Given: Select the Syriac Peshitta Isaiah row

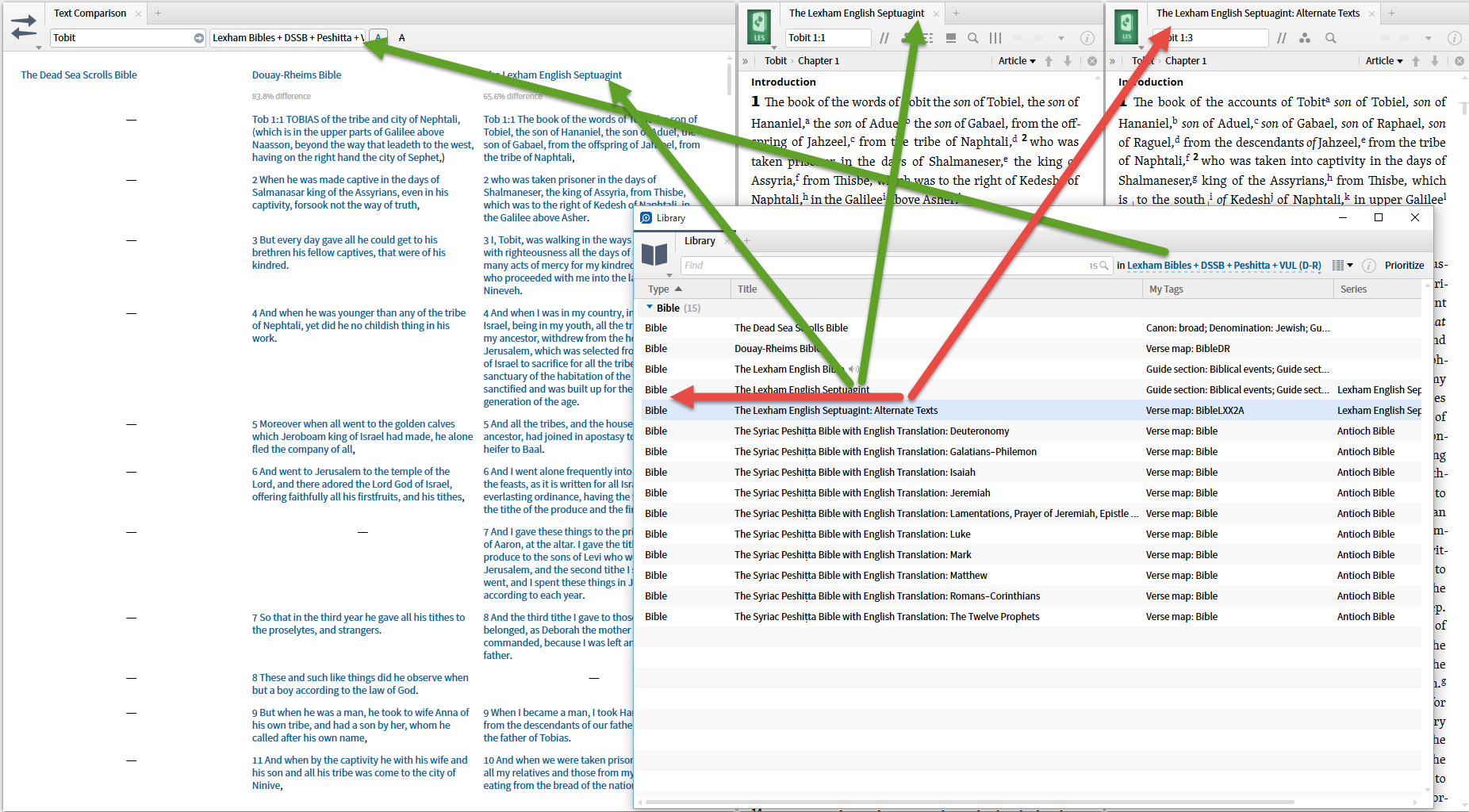Looking at the screenshot, I should click(x=1031, y=473).
